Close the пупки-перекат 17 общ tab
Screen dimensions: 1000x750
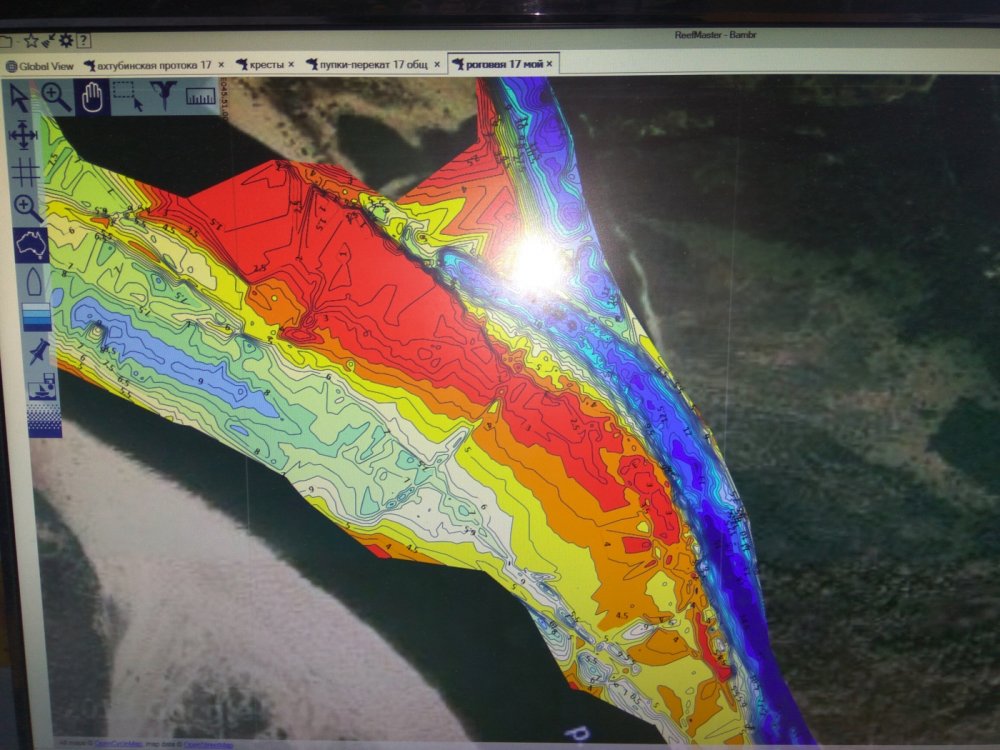pos(437,65)
